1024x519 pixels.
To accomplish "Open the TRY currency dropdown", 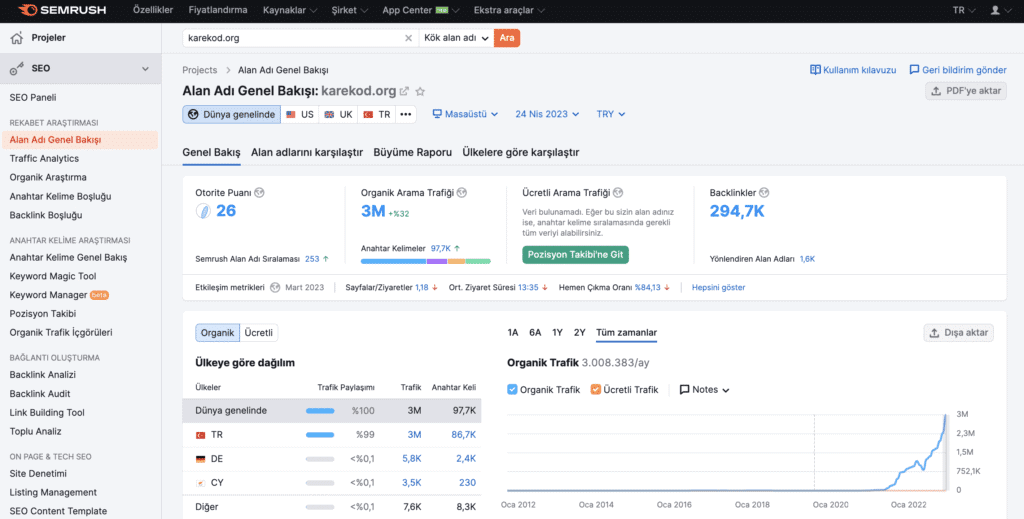I will pos(611,114).
